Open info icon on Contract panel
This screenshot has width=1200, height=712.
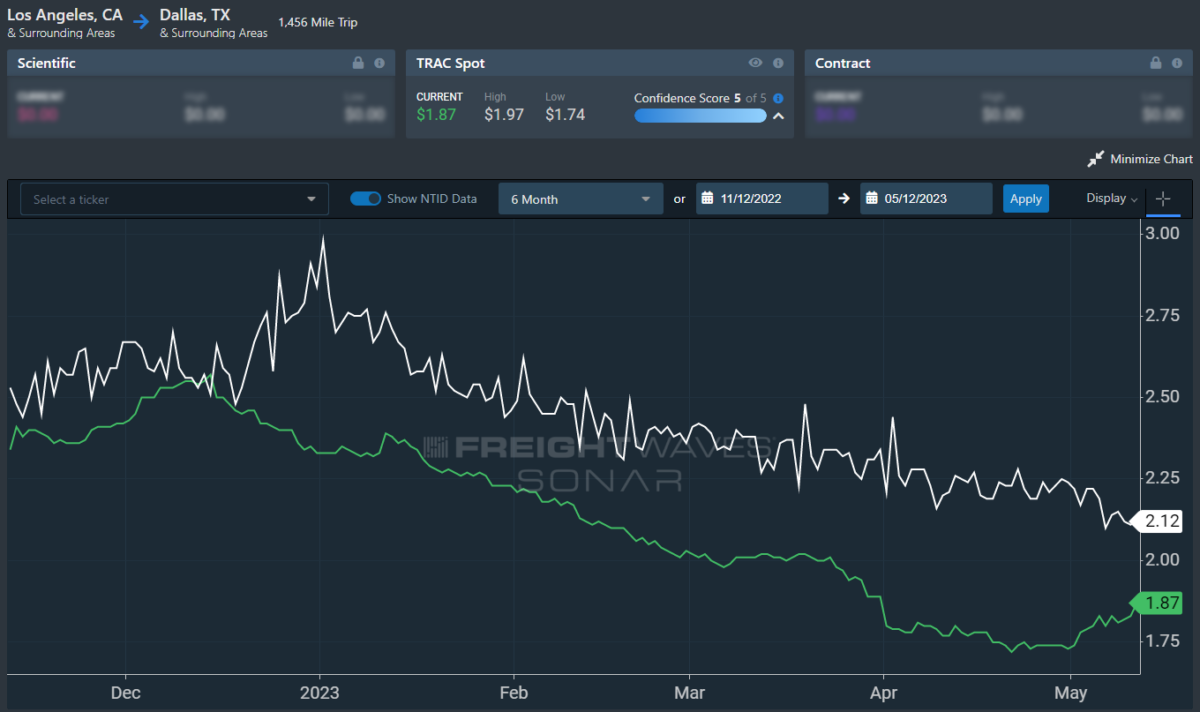pos(1177,63)
